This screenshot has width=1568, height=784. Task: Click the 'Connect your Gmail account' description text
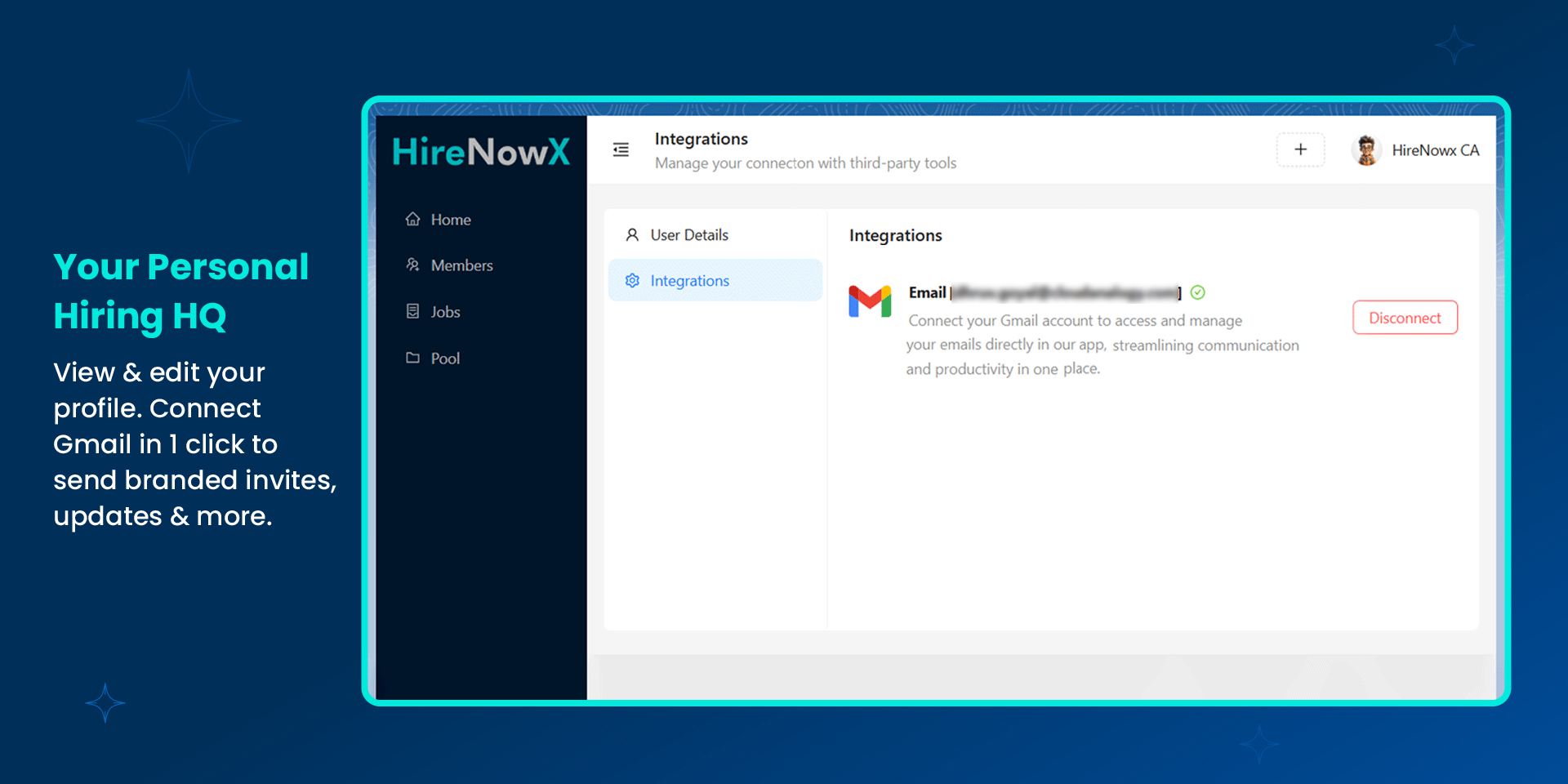point(1102,345)
